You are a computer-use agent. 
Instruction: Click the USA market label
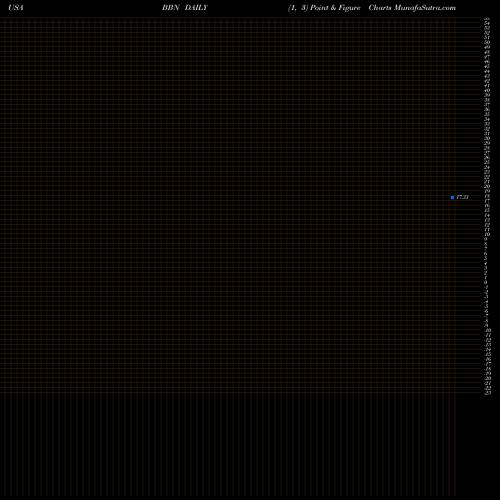pyautogui.click(x=16, y=8)
